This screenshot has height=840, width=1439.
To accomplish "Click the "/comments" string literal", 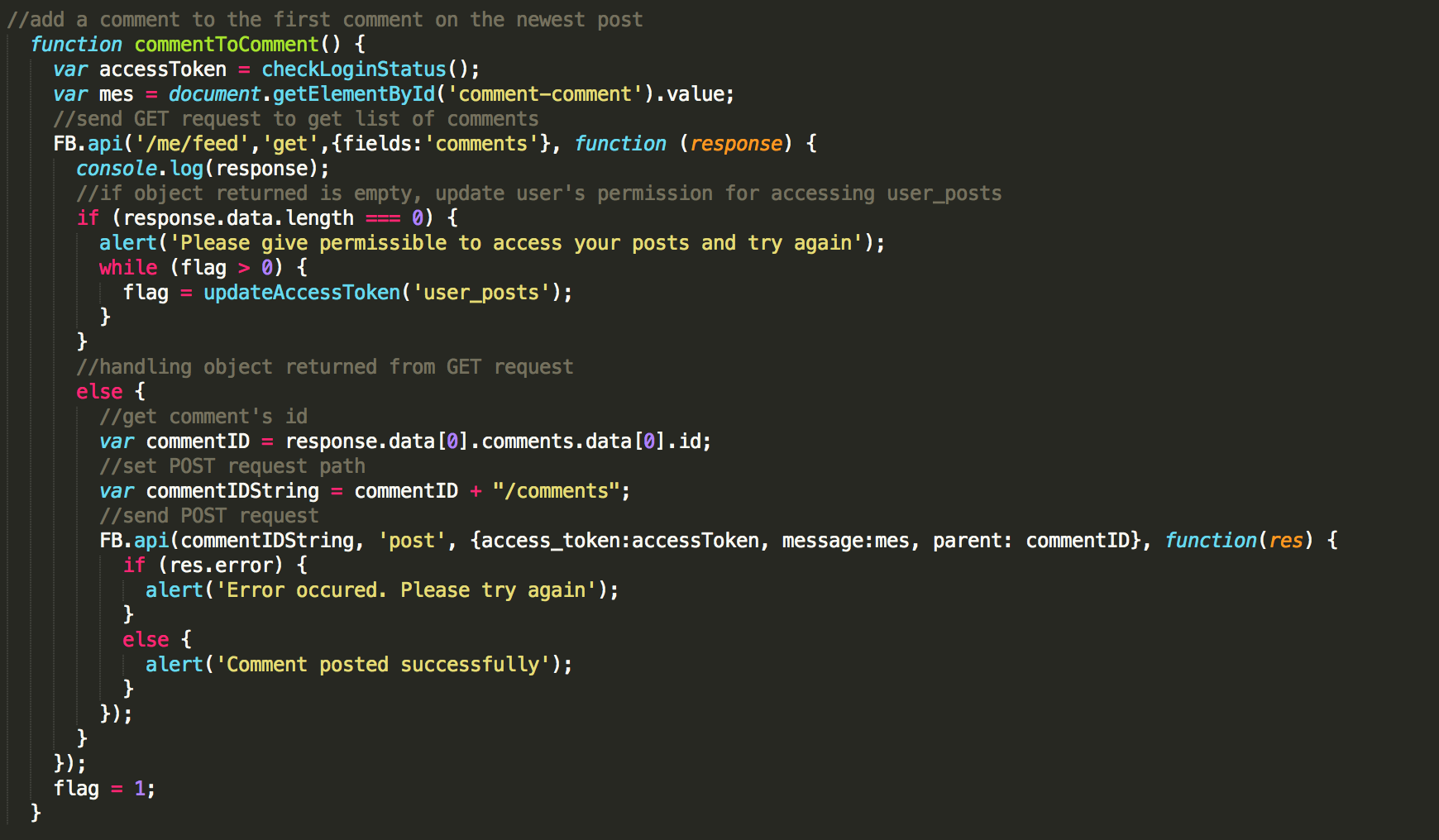I will (x=556, y=491).
